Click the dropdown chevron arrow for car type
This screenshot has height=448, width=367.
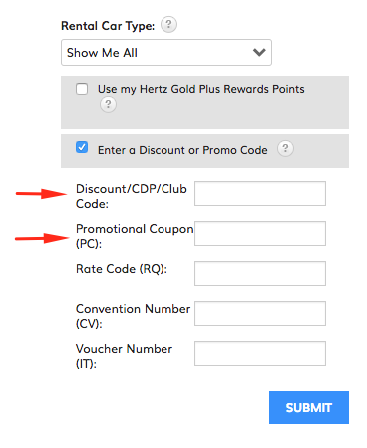[x=259, y=52]
